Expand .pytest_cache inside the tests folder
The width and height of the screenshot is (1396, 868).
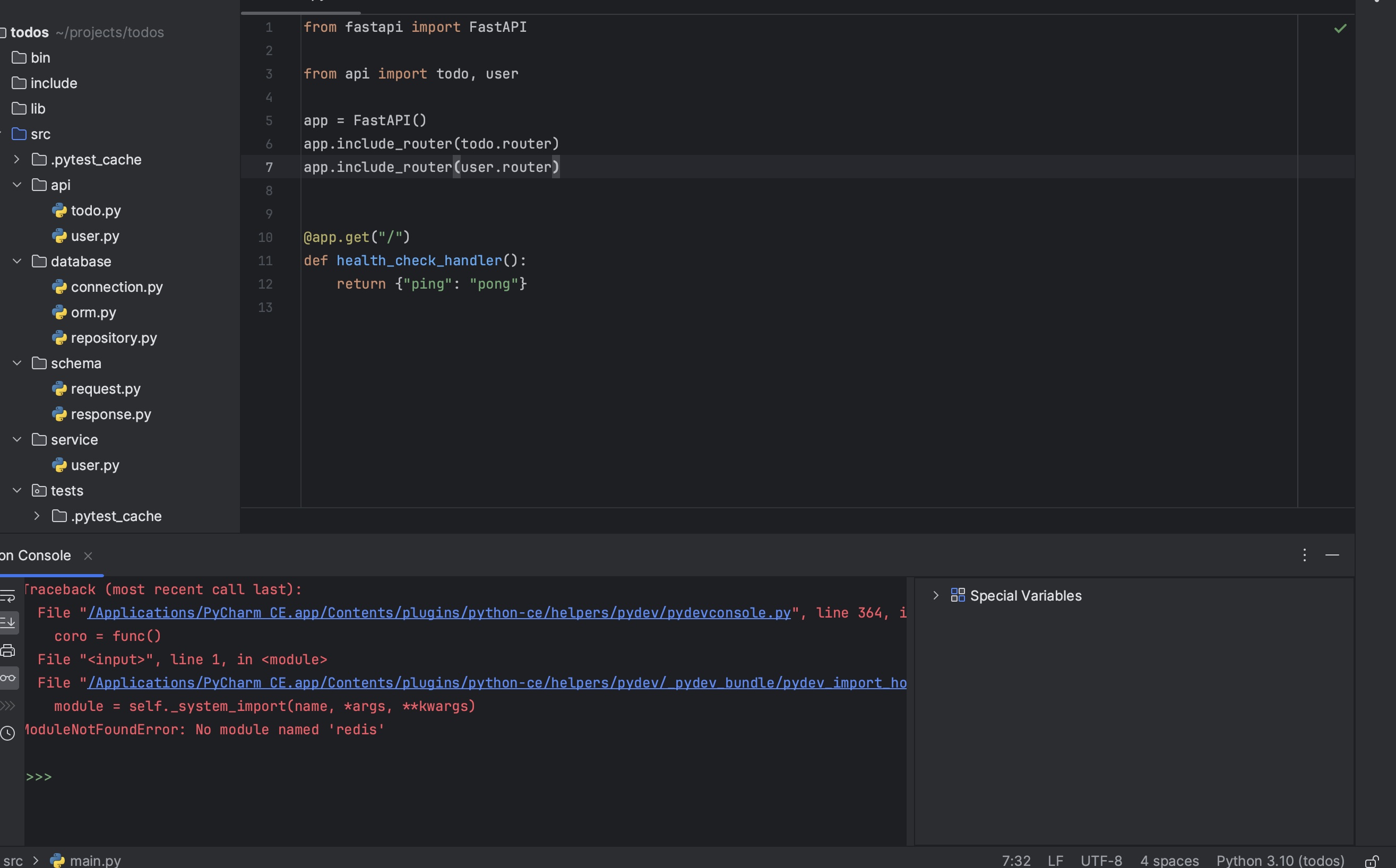tap(37, 516)
